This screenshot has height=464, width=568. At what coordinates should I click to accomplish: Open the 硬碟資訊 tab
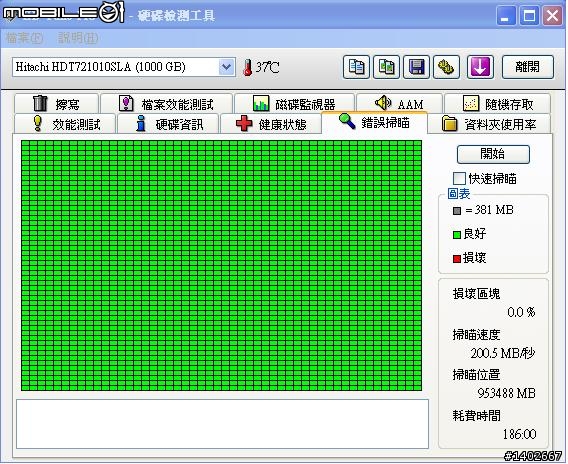[168, 124]
